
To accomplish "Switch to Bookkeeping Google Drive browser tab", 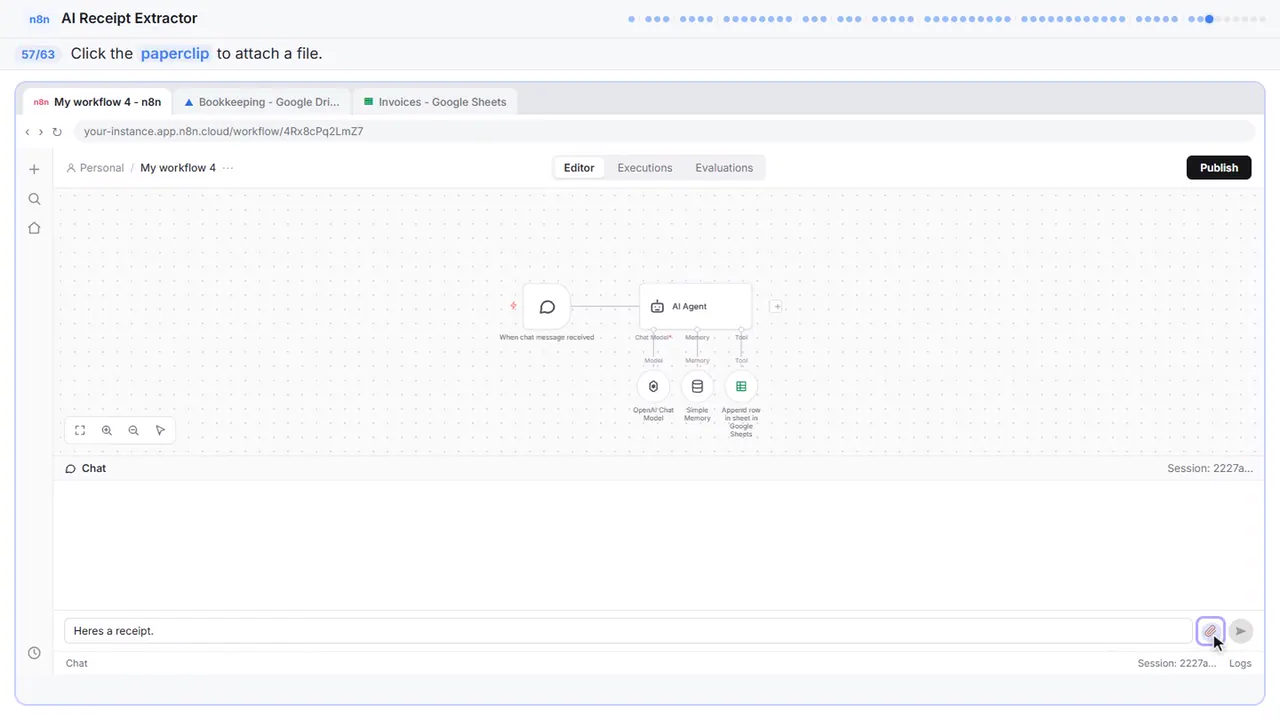I will [x=262, y=102].
